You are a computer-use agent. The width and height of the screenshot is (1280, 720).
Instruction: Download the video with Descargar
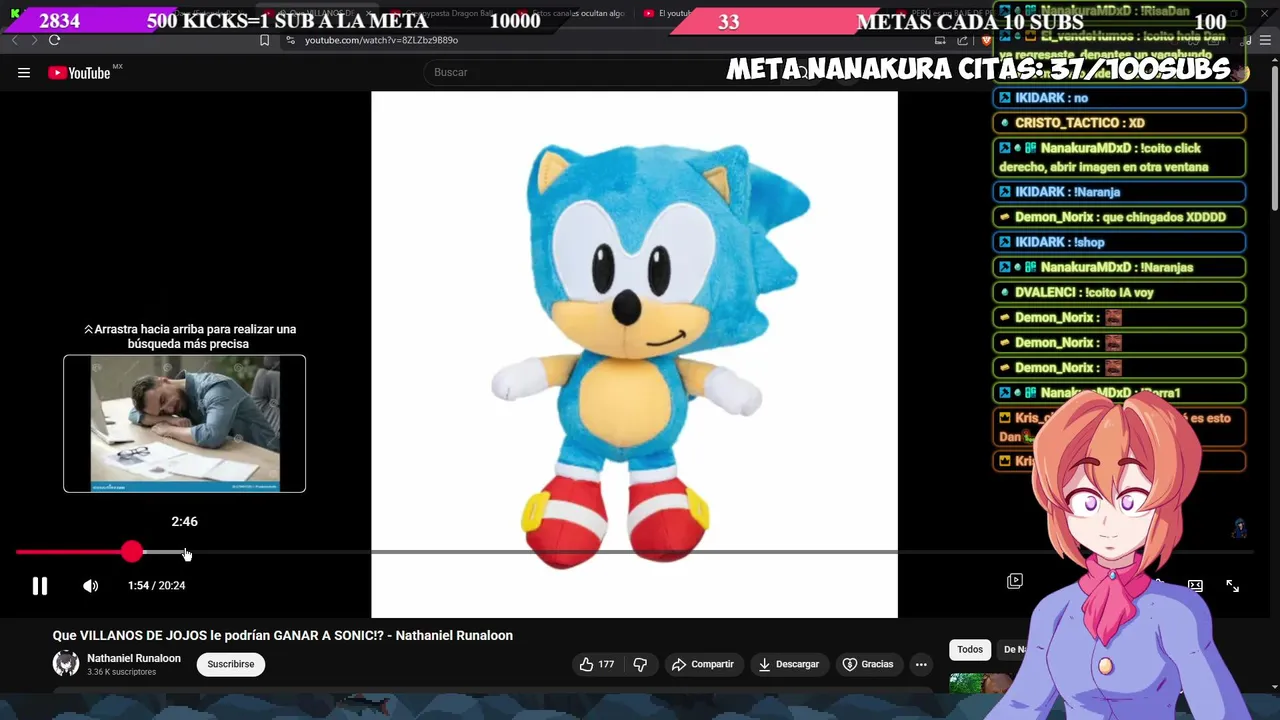pyautogui.click(x=788, y=664)
